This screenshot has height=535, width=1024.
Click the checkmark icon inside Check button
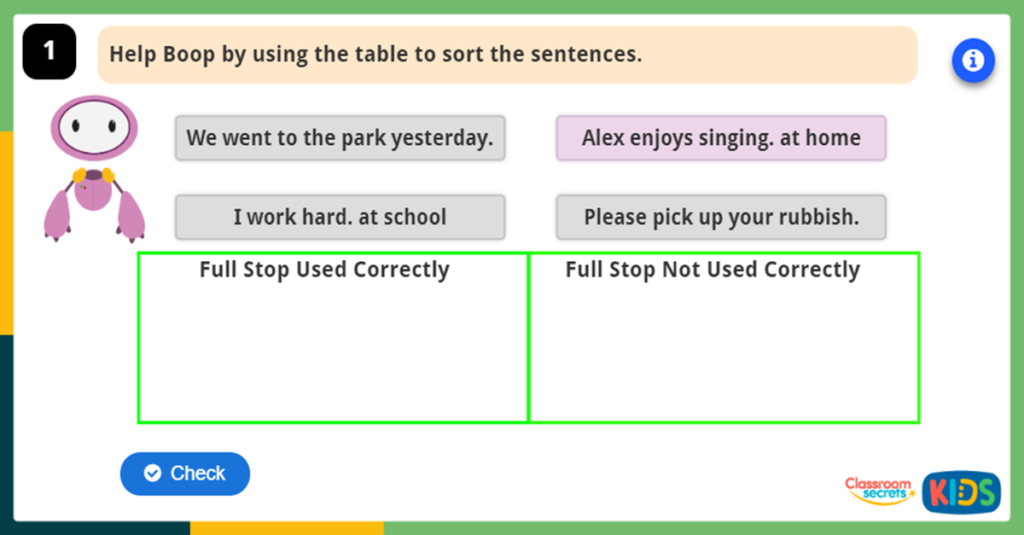(152, 473)
